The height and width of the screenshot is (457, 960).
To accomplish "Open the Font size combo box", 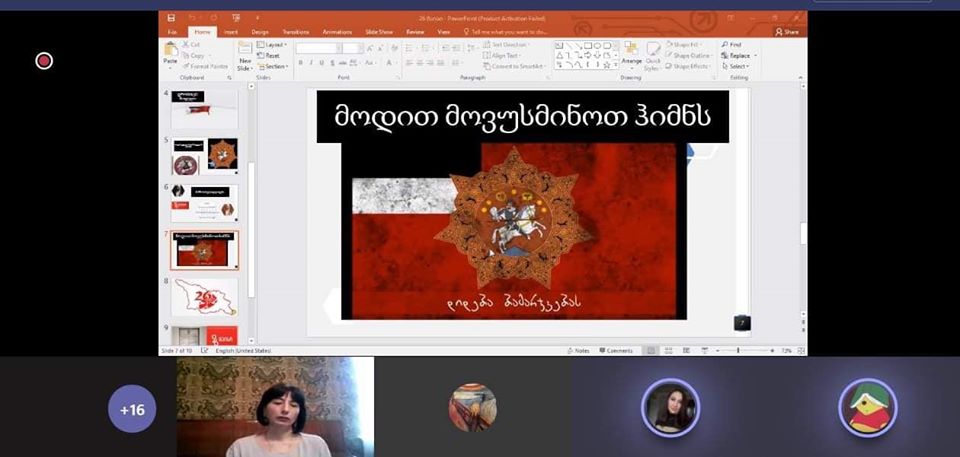I will point(352,48).
